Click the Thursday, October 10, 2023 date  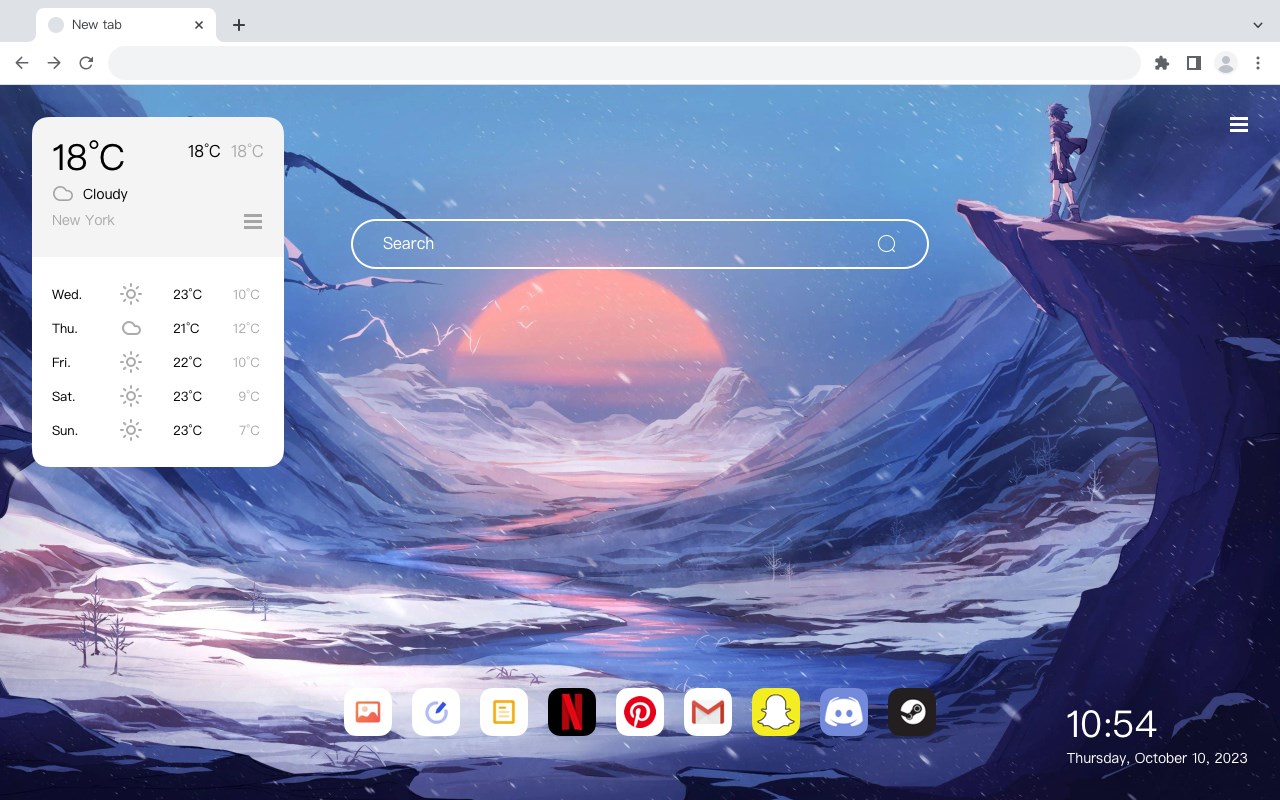(x=1157, y=758)
